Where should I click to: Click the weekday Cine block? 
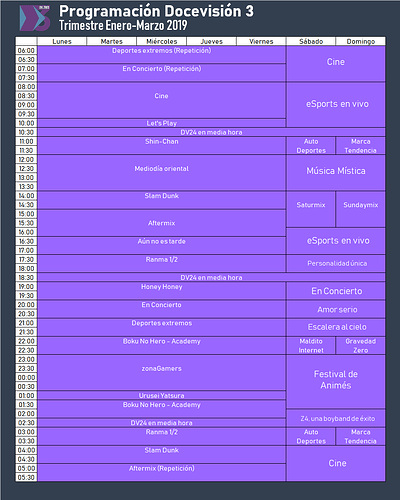[x=162, y=100]
